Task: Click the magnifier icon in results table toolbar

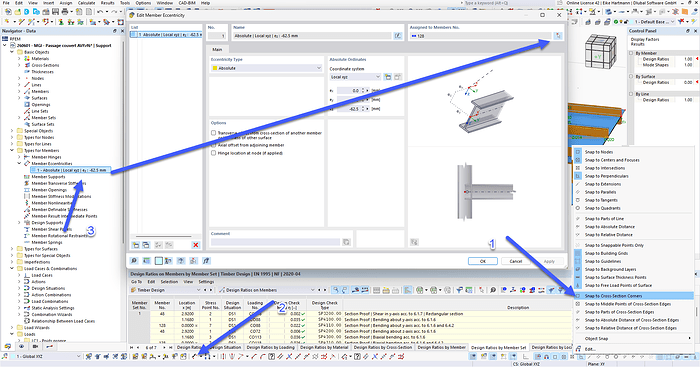Action: tap(493, 290)
